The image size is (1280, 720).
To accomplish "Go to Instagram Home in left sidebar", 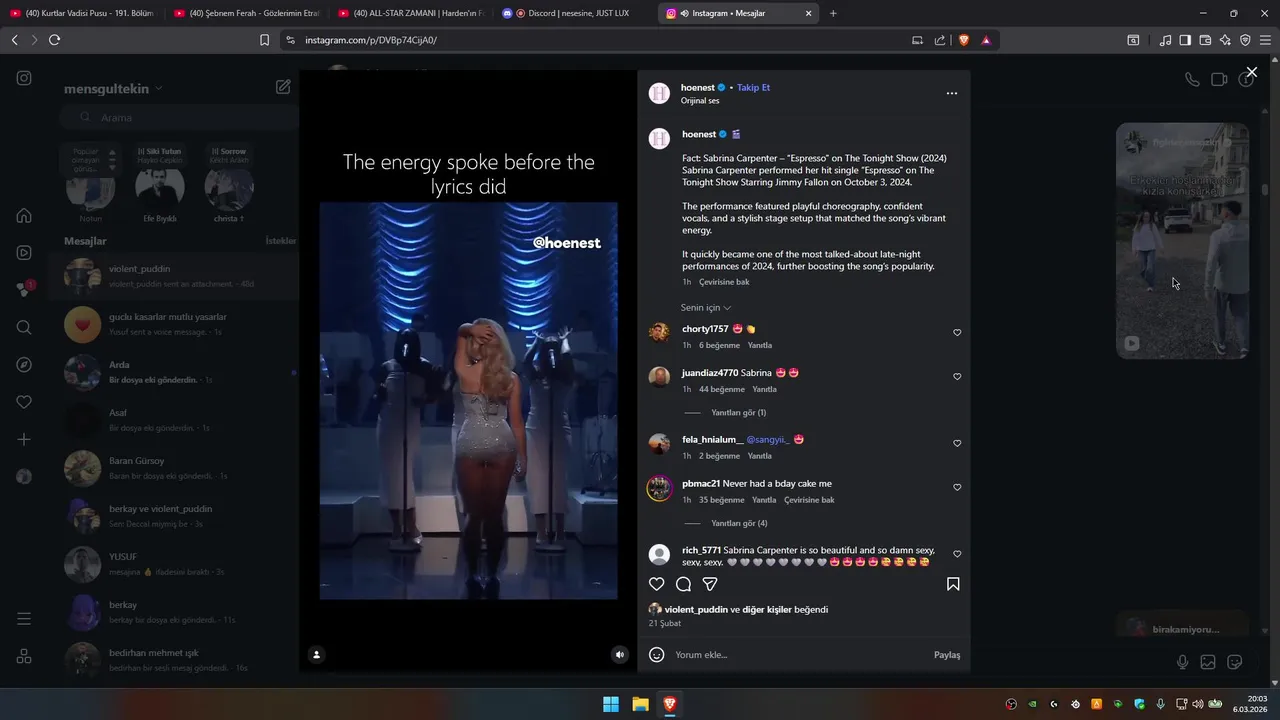I will tap(24, 215).
